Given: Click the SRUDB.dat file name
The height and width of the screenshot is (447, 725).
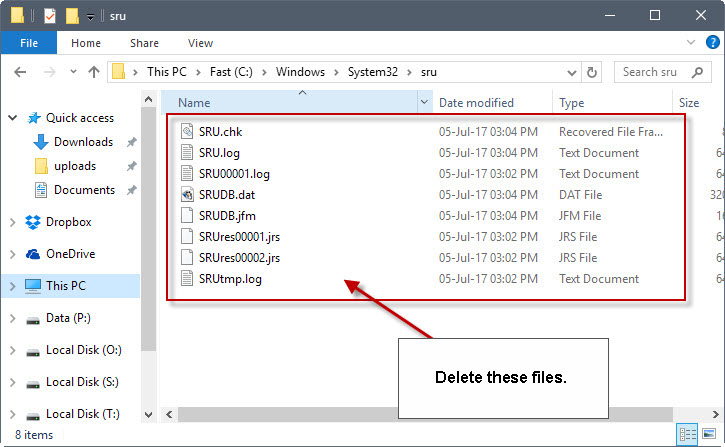Looking at the screenshot, I should (x=227, y=195).
